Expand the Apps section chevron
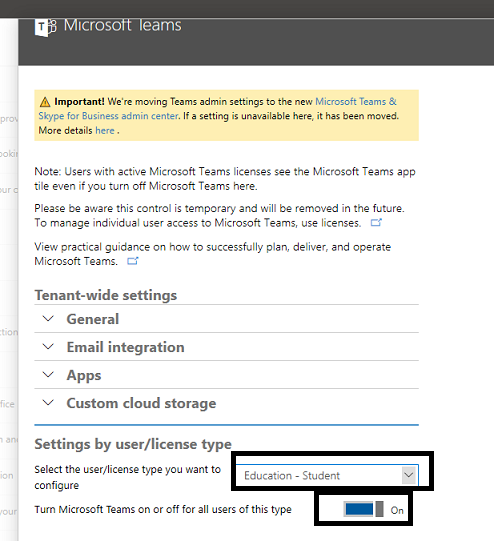 (48, 374)
